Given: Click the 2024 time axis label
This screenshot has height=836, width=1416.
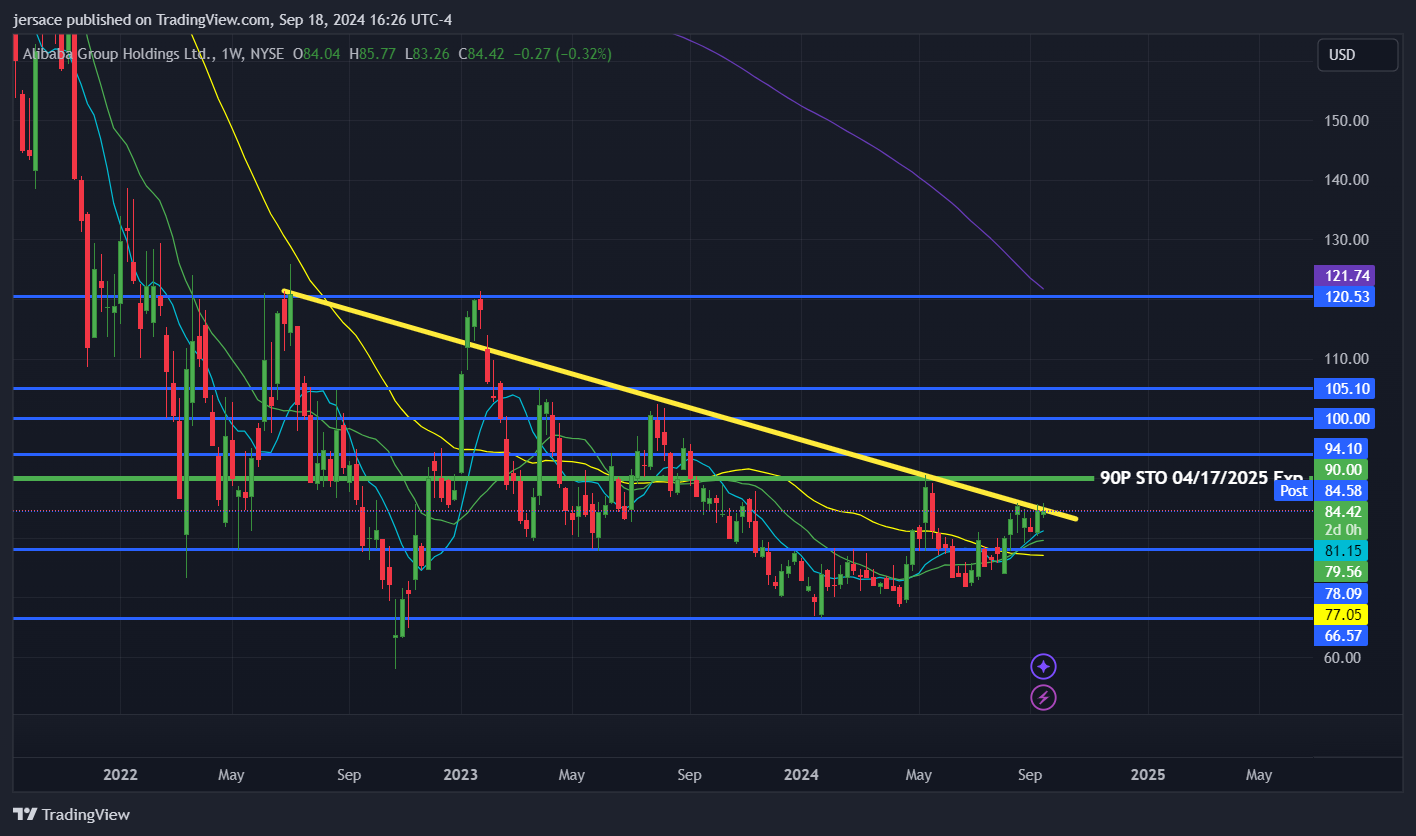Looking at the screenshot, I should [x=801, y=775].
